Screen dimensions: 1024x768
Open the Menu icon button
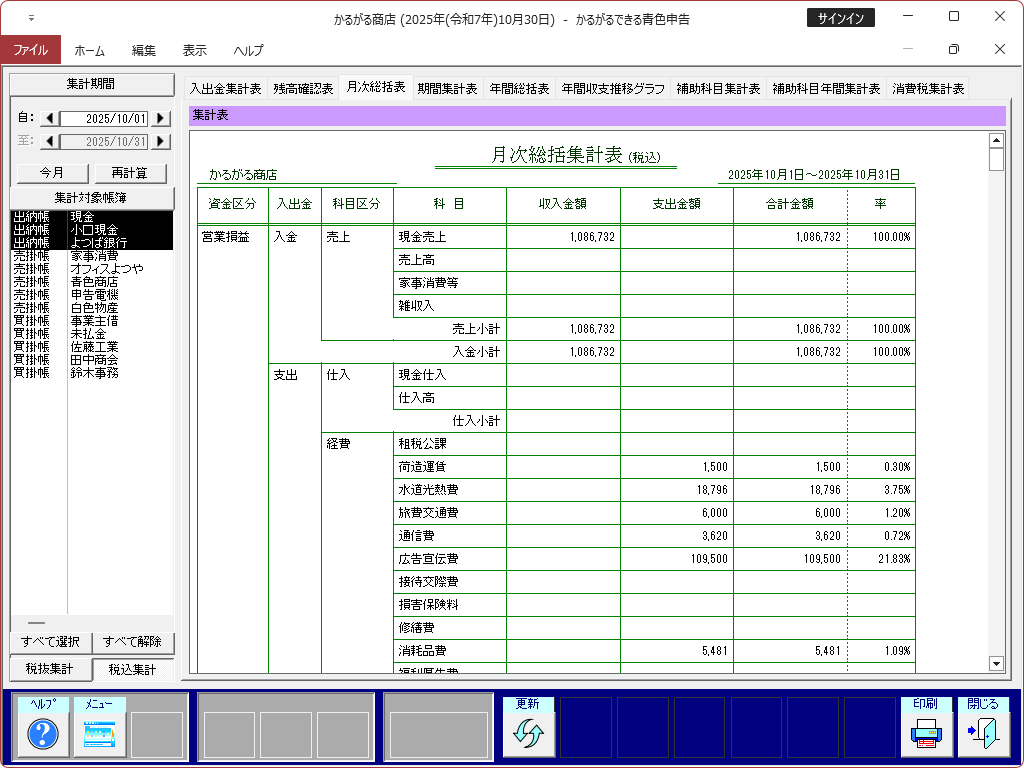[100, 735]
